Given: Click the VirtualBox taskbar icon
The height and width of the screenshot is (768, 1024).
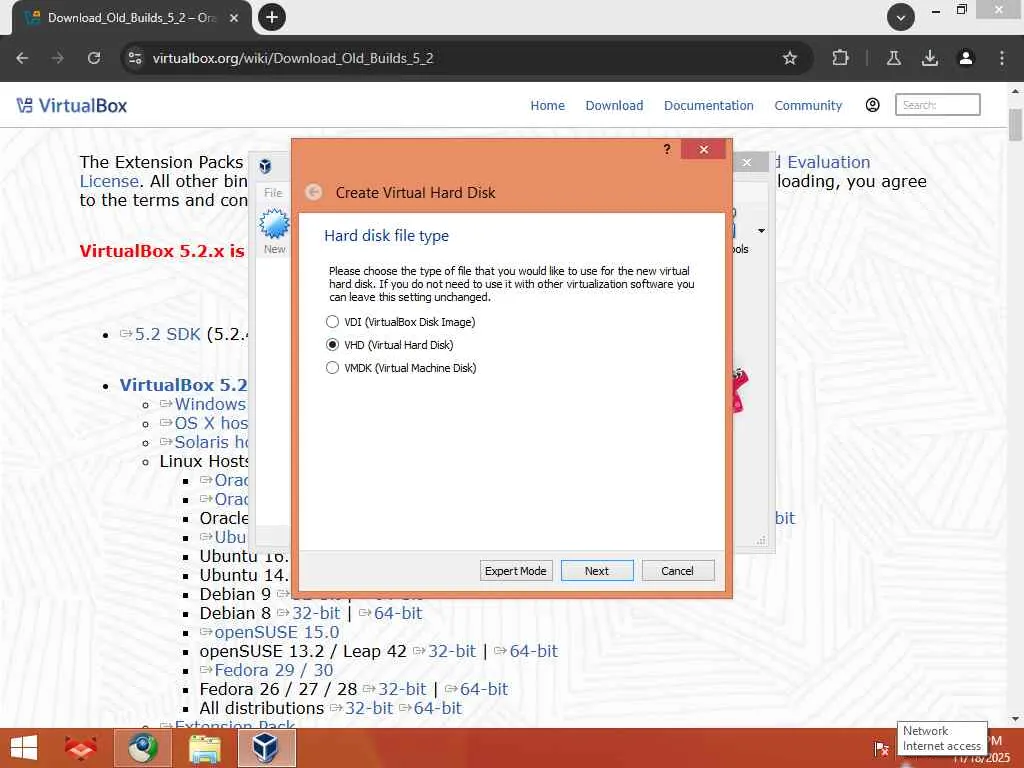Looking at the screenshot, I should click(266, 748).
